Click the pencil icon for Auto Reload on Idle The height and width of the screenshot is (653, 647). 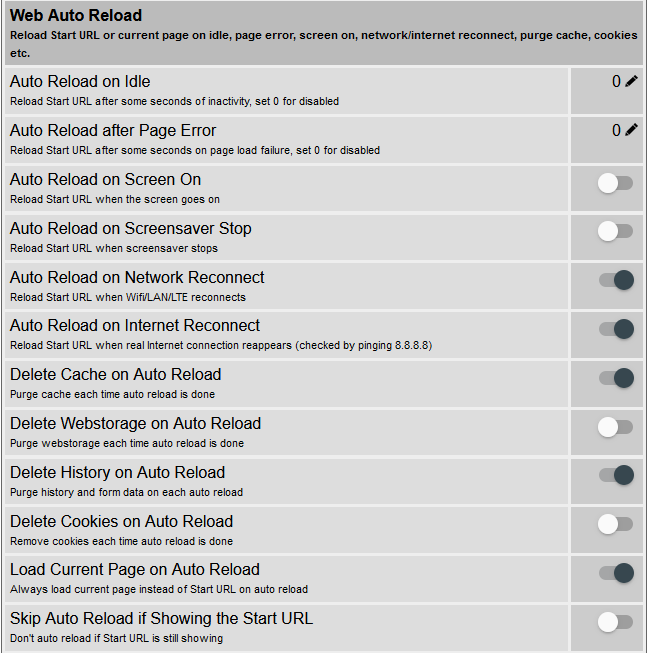tap(631, 82)
